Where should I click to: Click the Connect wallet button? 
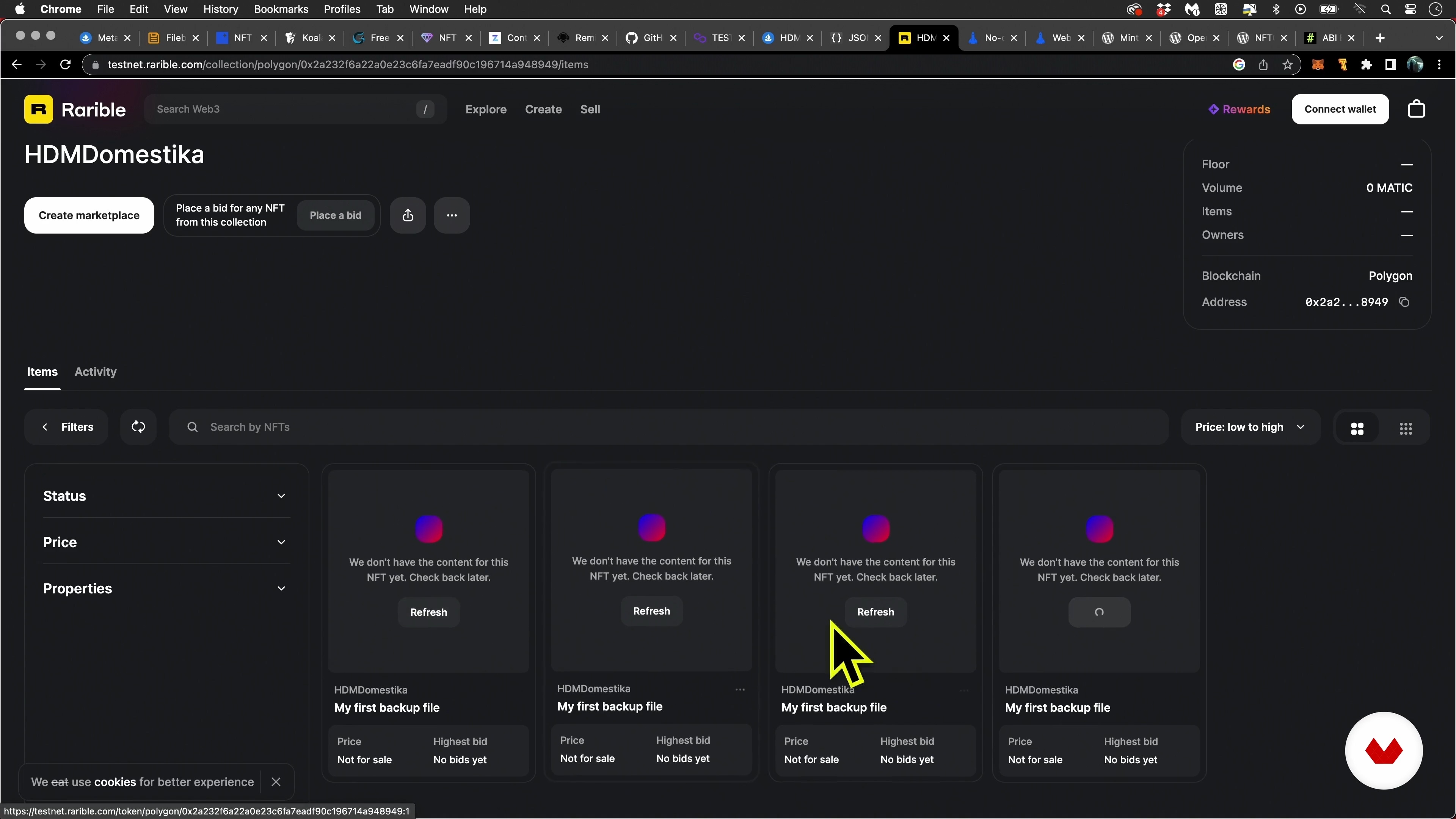coord(1340,109)
